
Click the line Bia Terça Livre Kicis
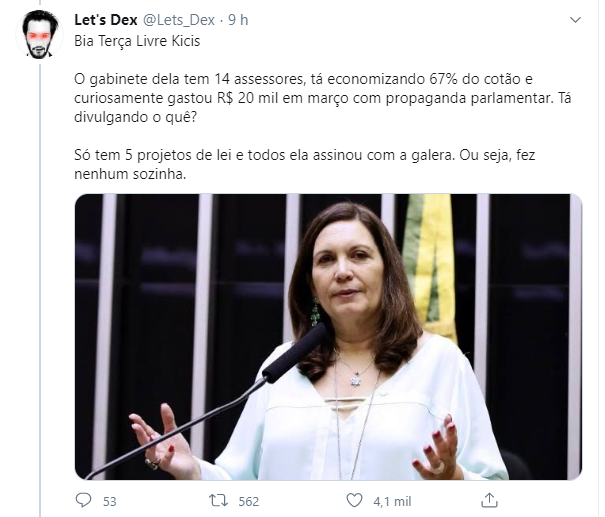(x=137, y=41)
